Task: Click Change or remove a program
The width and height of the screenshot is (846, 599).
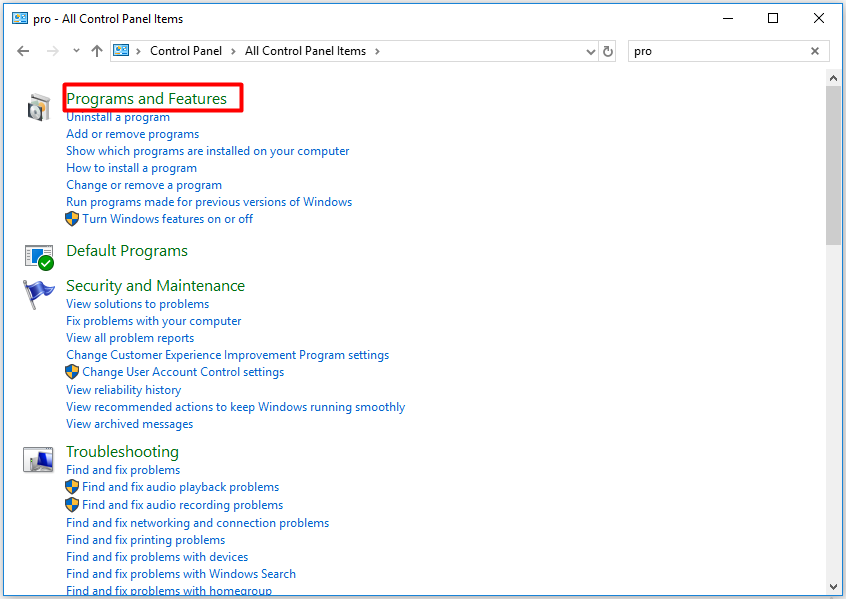Action: click(x=144, y=185)
